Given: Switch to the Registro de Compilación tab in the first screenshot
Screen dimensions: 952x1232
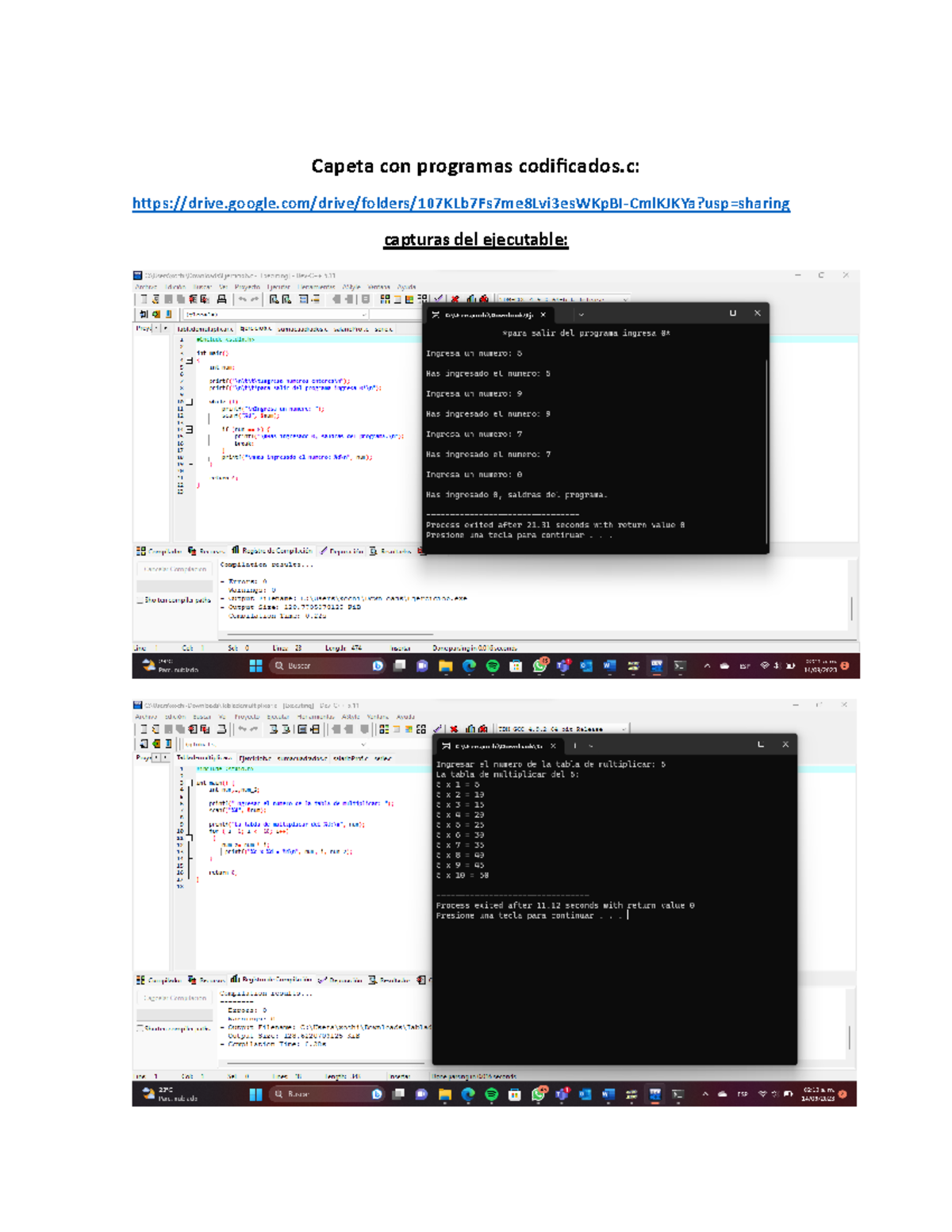Looking at the screenshot, I should click(x=272, y=551).
